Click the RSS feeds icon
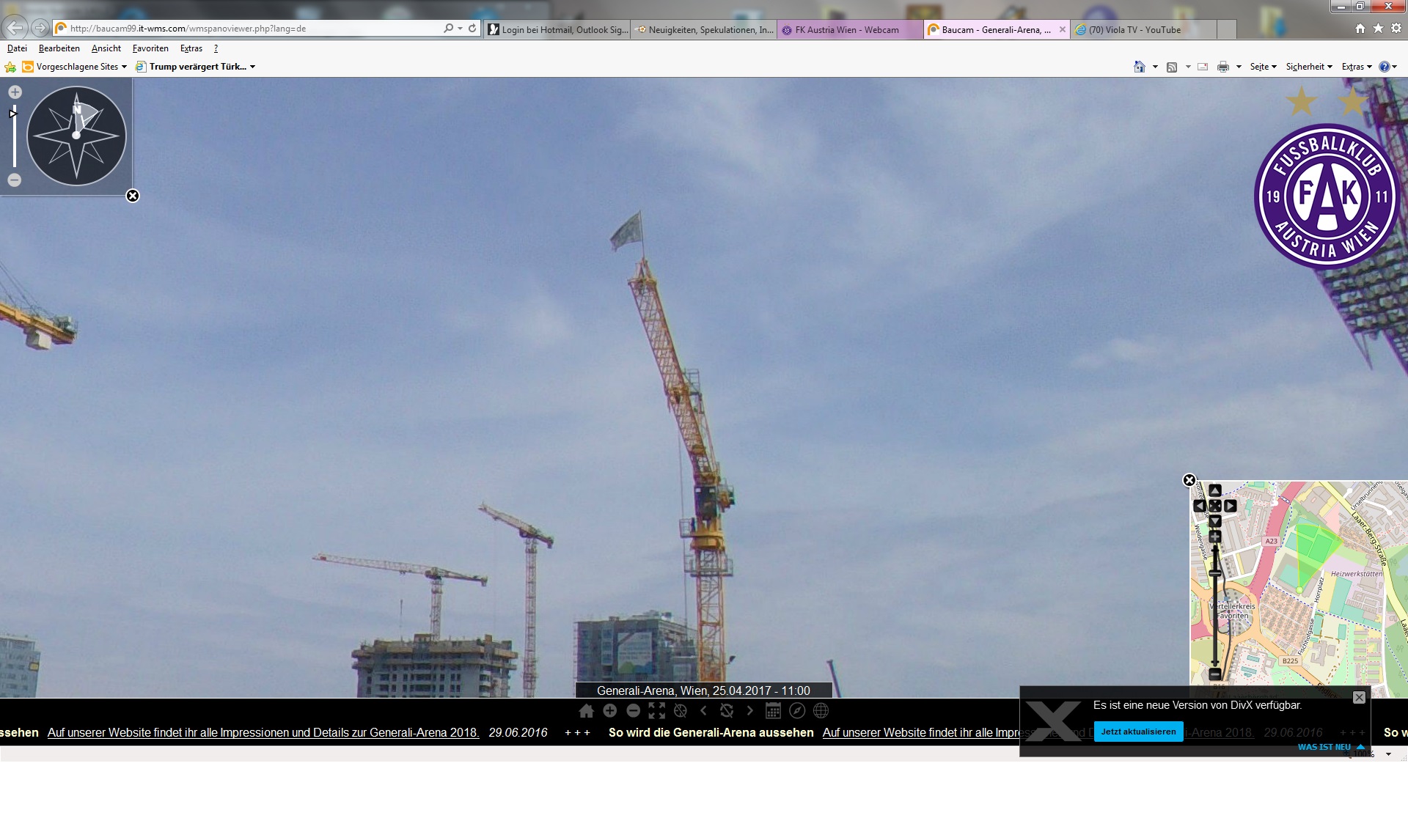Image resolution: width=1408 pixels, height=840 pixels. 1172,67
